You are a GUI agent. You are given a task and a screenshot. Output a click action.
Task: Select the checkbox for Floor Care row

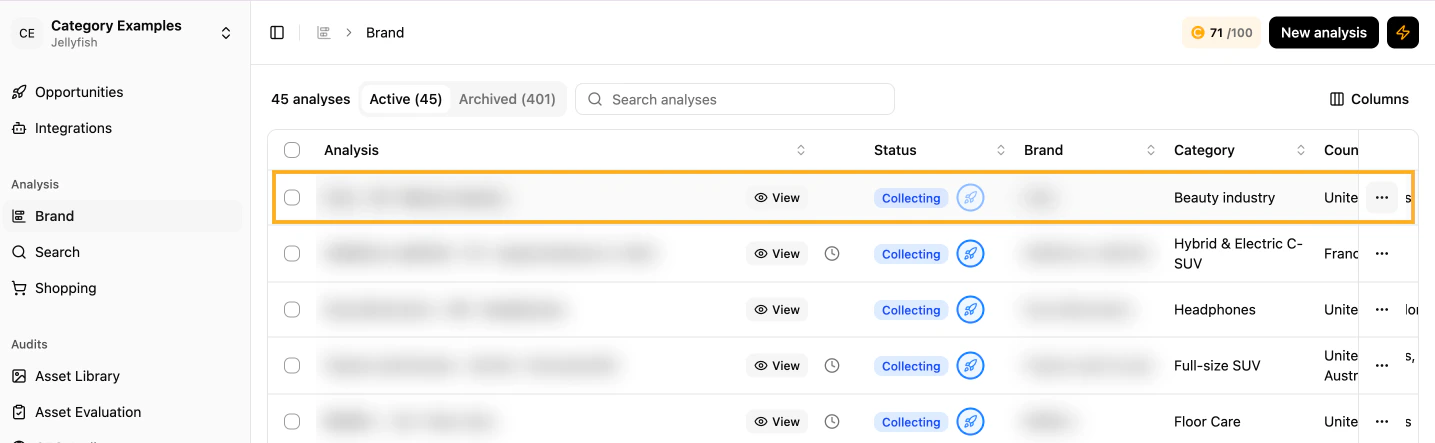292,422
